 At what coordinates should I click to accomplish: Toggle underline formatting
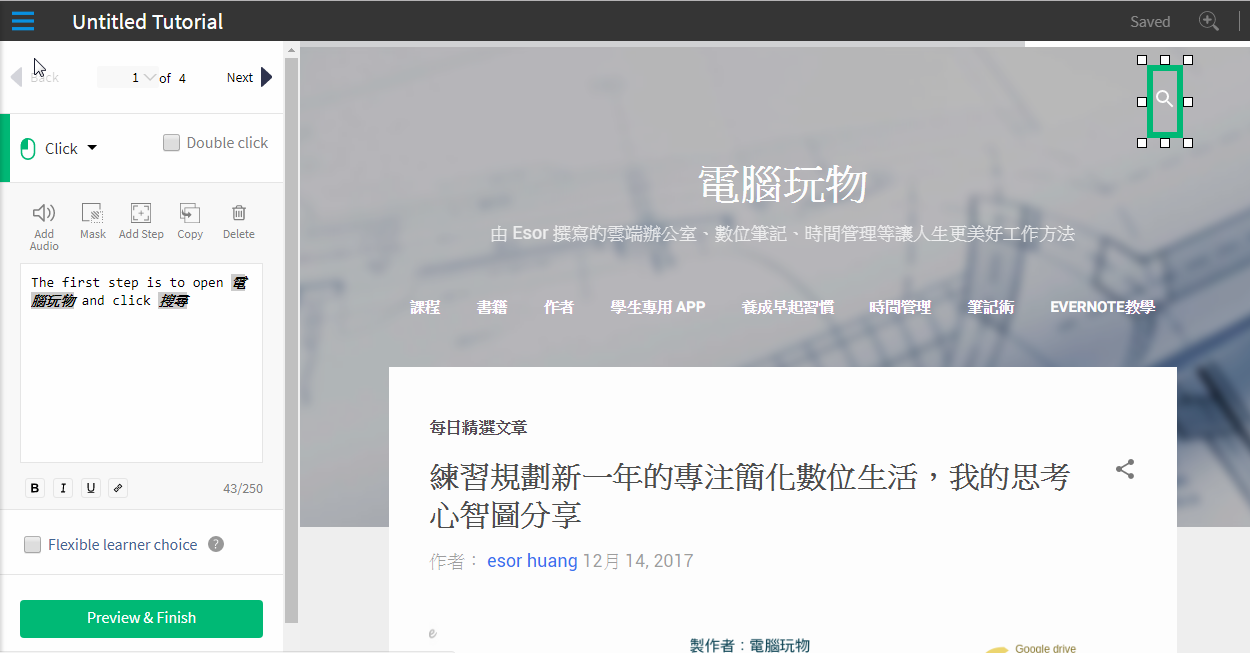(91, 488)
